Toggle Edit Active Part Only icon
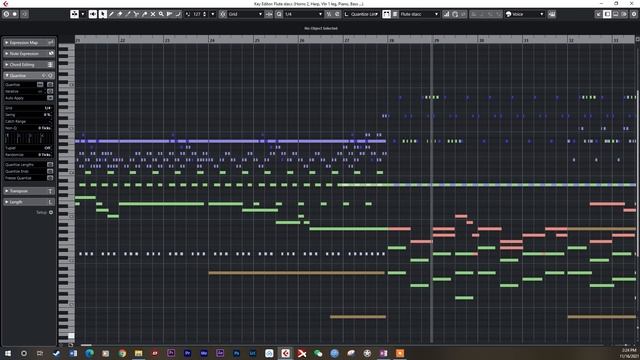 point(395,14)
